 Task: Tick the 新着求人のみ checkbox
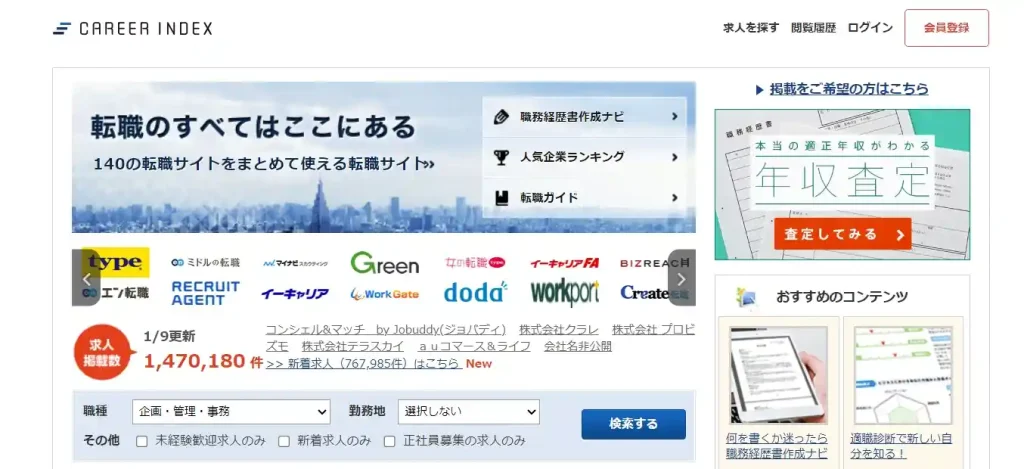(283, 441)
